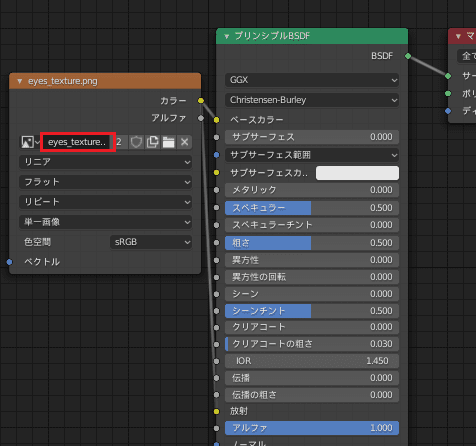Image resolution: width=476 pixels, height=446 pixels.
Task: Open the リニア interpolation dropdown
Action: (x=105, y=162)
